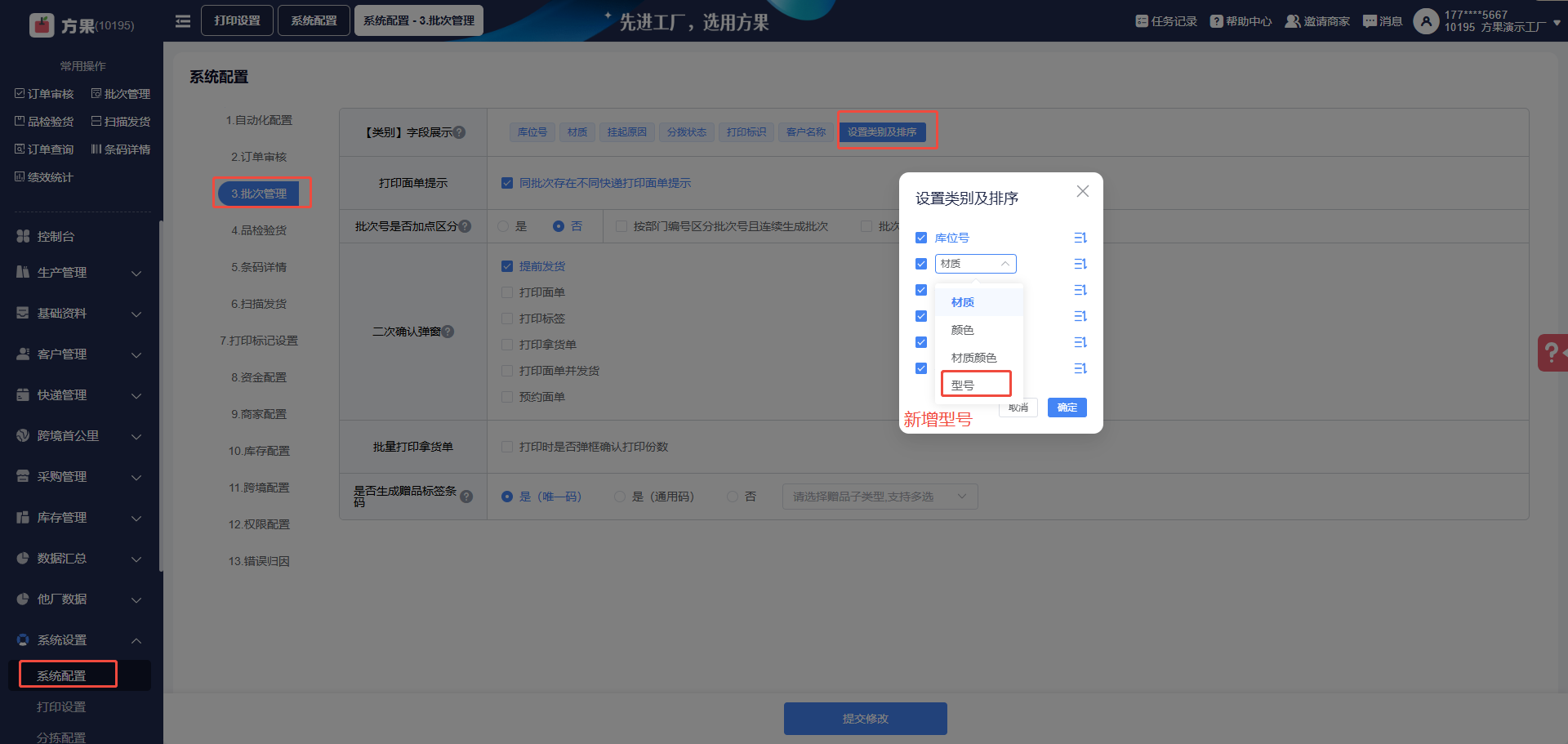This screenshot has height=744, width=1568.
Task: Click help icon beside 批次号是否加点区分
Action: tap(465, 226)
